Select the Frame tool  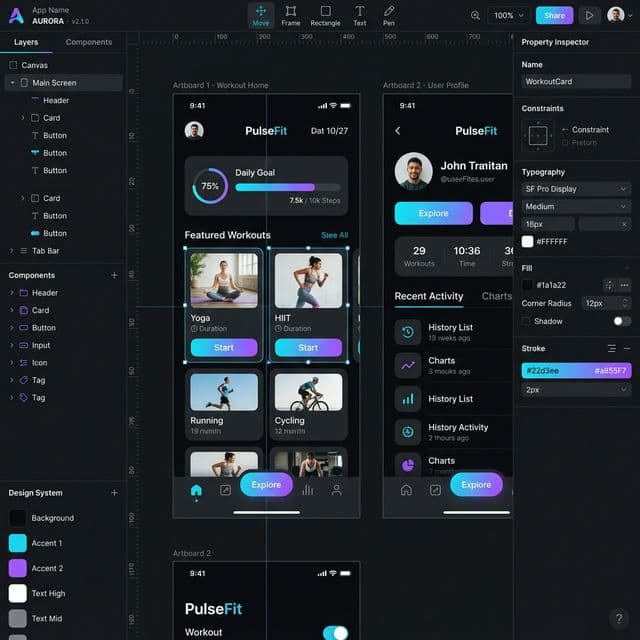[x=291, y=16]
